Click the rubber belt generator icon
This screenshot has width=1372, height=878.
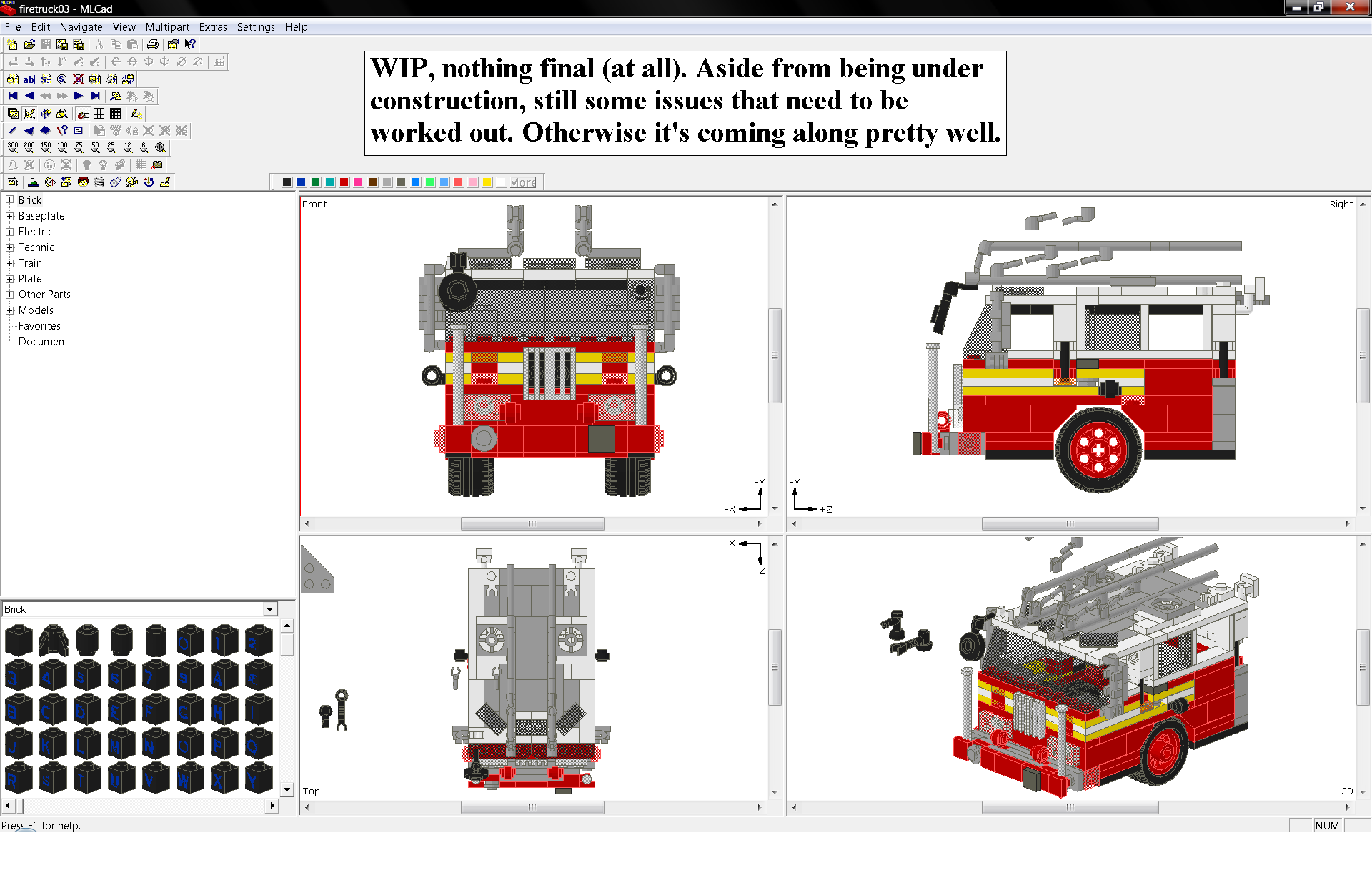[x=116, y=182]
